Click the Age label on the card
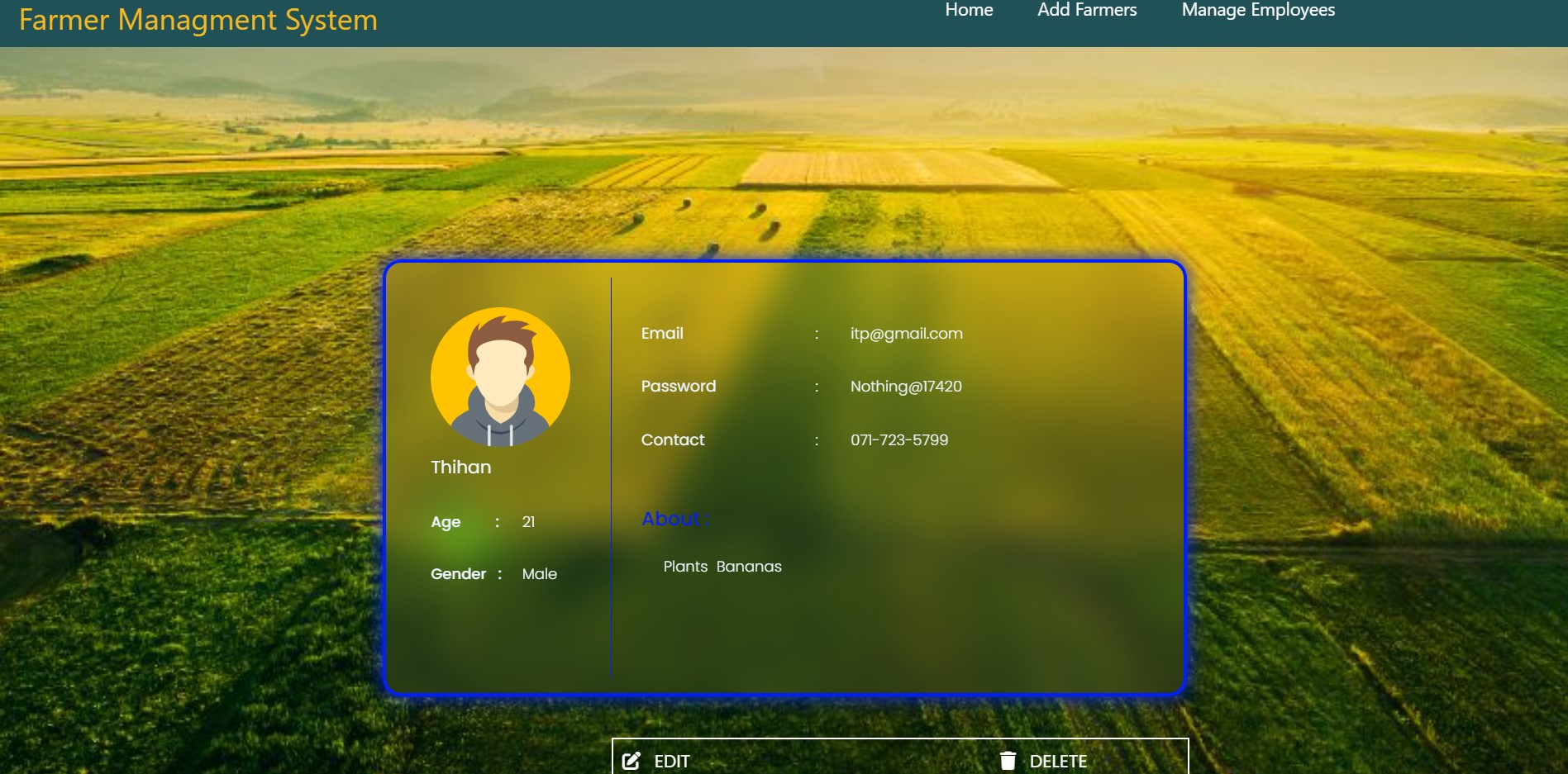 [x=445, y=522]
